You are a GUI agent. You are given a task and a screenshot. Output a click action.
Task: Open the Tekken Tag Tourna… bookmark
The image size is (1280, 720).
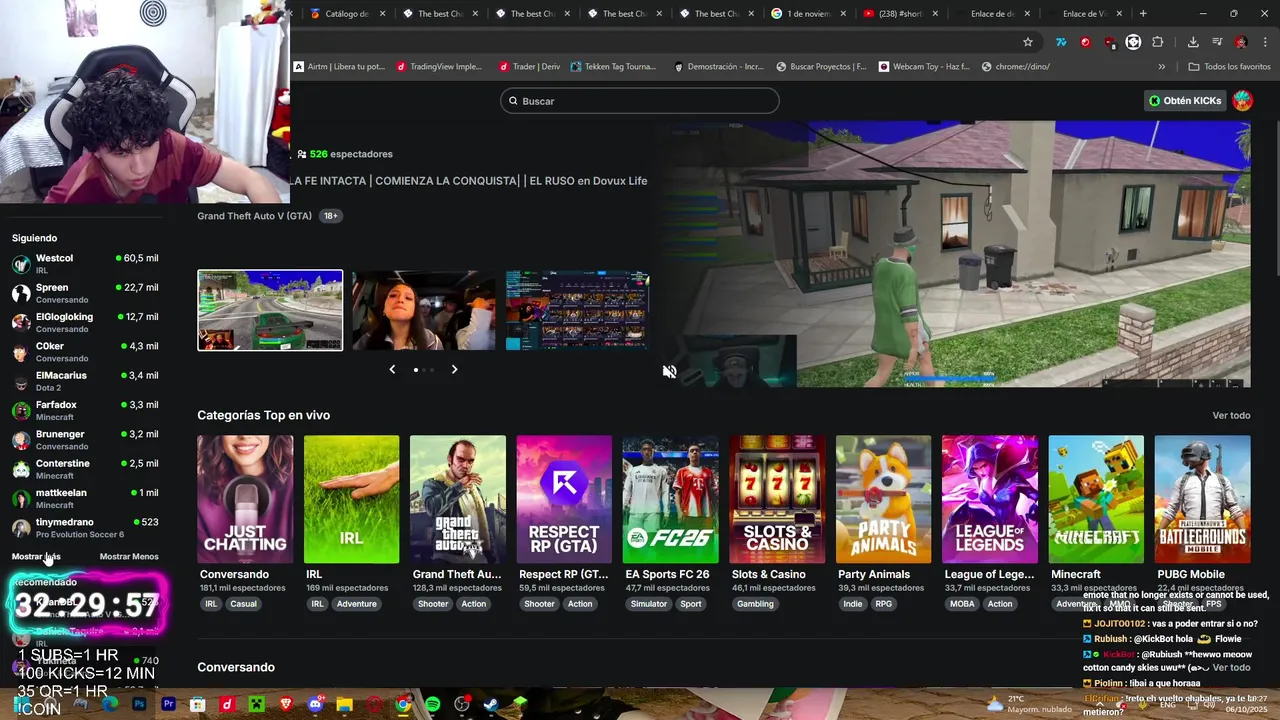613,67
